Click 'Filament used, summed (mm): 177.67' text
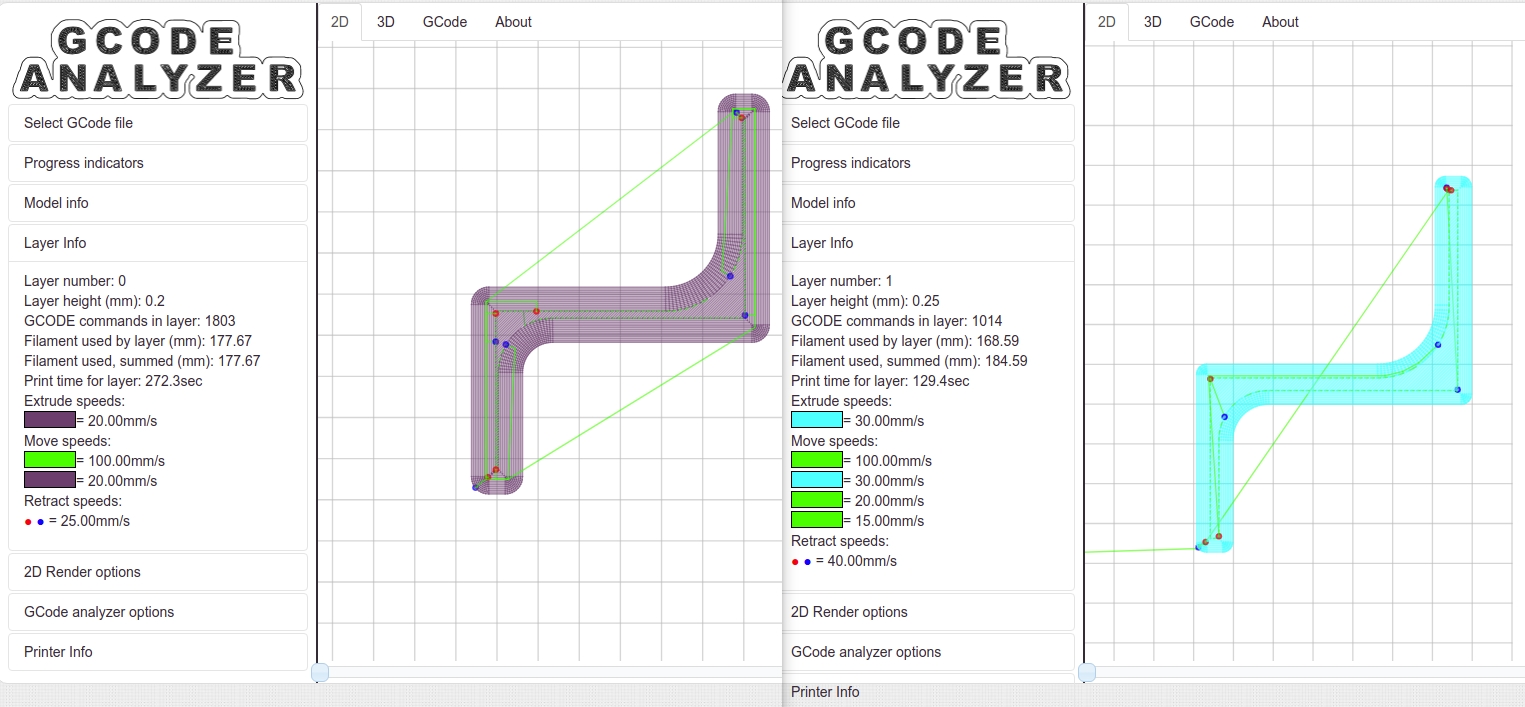 pyautogui.click(x=142, y=361)
